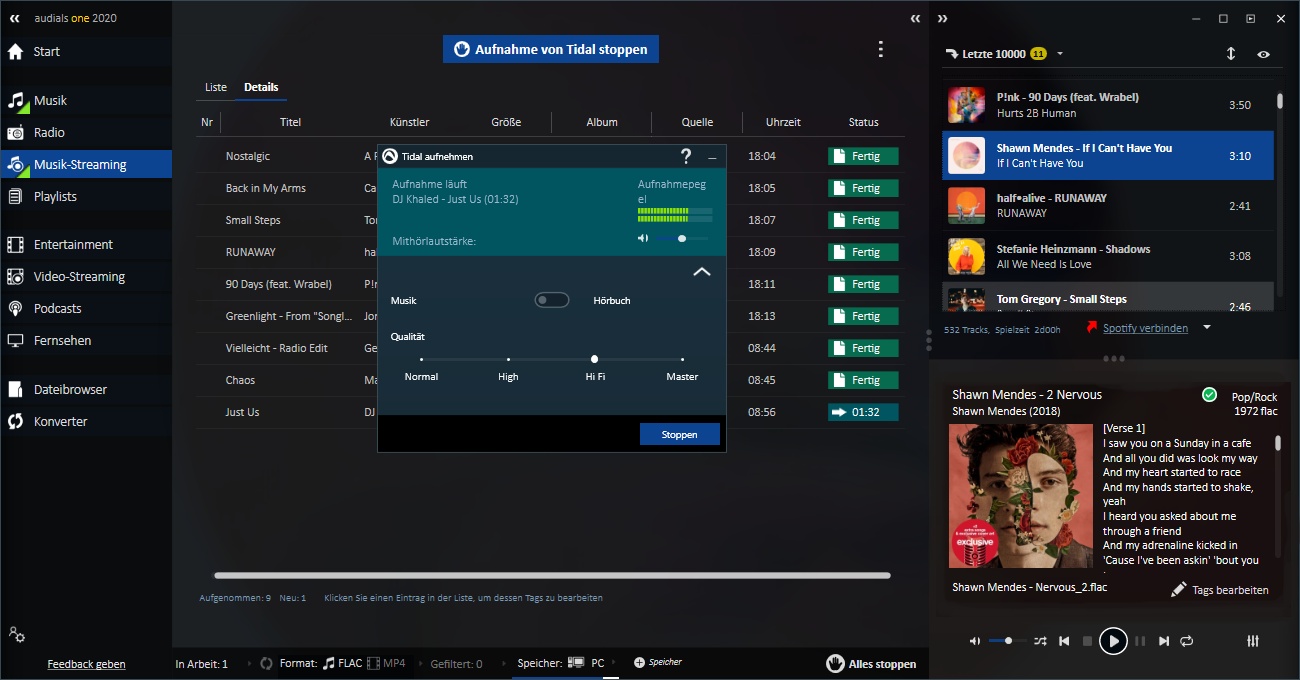The height and width of the screenshot is (680, 1300).
Task: Open help in Tidal aufnehmen dialog
Action: pyautogui.click(x=686, y=156)
